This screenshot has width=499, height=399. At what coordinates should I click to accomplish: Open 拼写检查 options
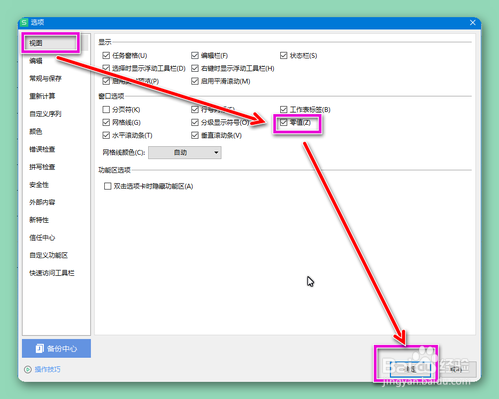click(42, 167)
